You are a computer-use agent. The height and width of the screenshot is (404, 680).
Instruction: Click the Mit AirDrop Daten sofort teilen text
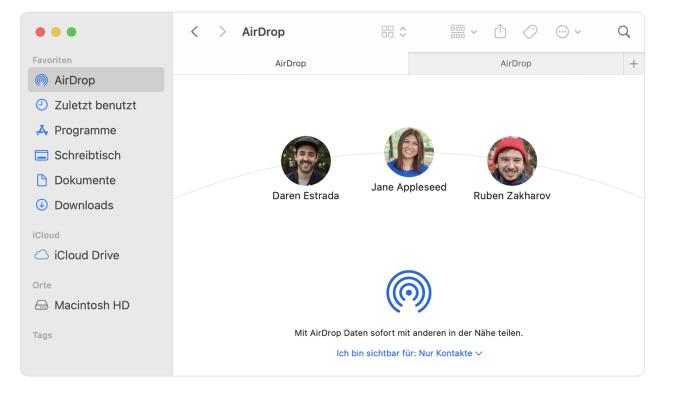click(x=409, y=333)
